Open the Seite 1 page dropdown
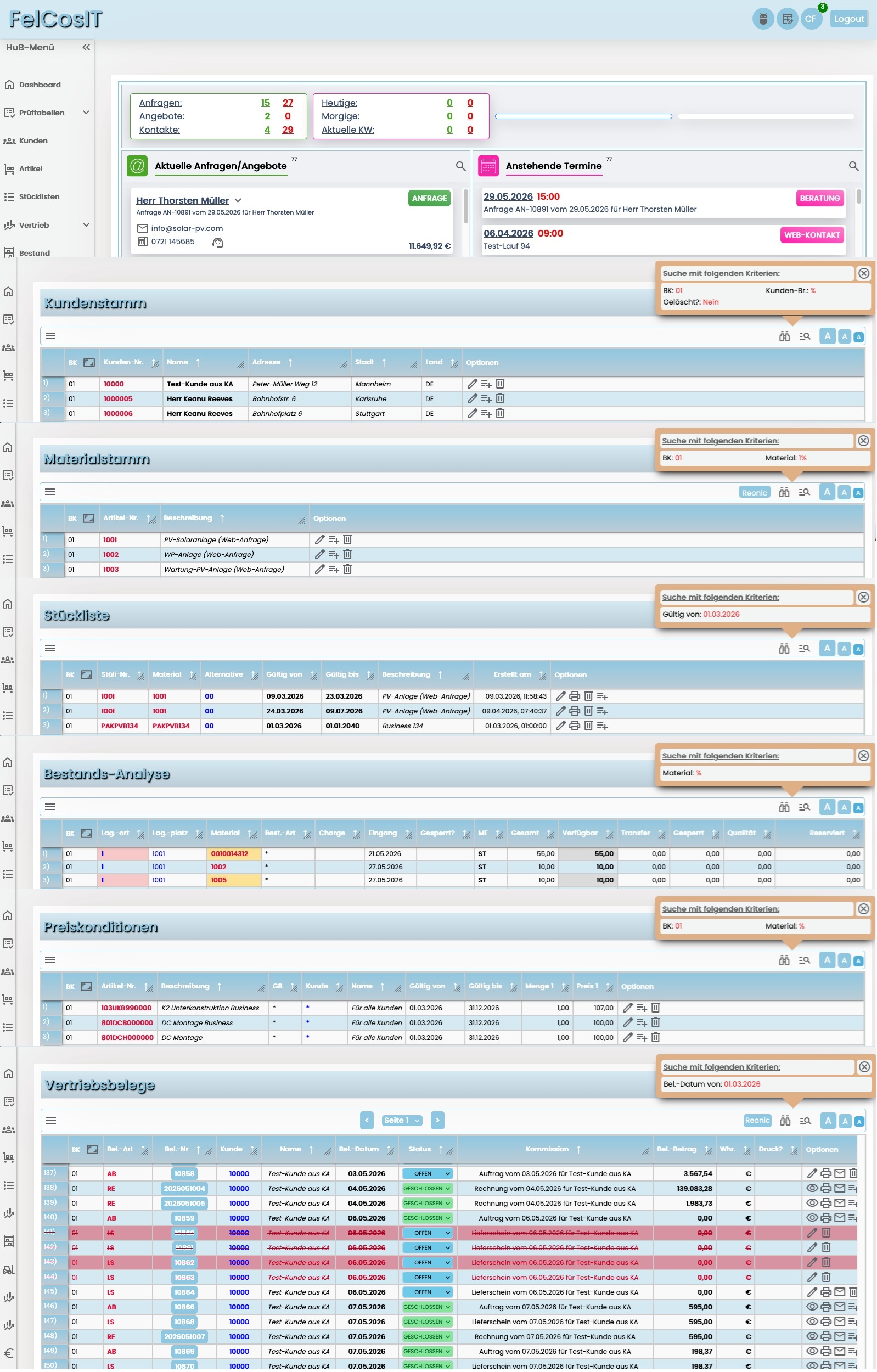 402,1121
